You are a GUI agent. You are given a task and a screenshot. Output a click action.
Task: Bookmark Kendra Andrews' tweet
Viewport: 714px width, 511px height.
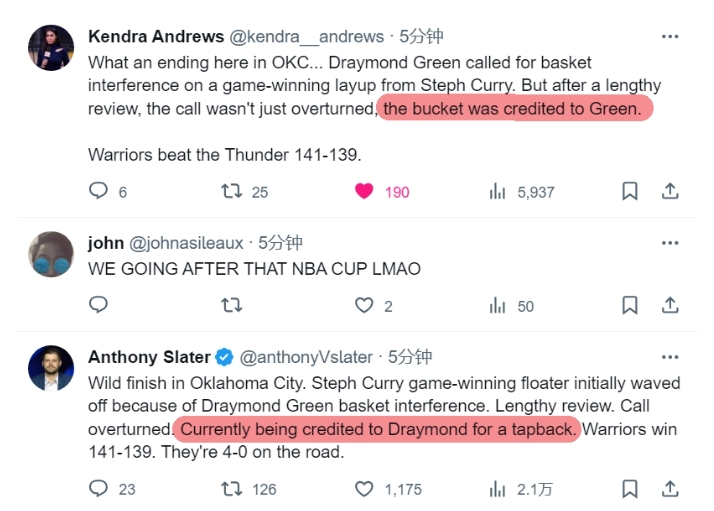pyautogui.click(x=630, y=191)
